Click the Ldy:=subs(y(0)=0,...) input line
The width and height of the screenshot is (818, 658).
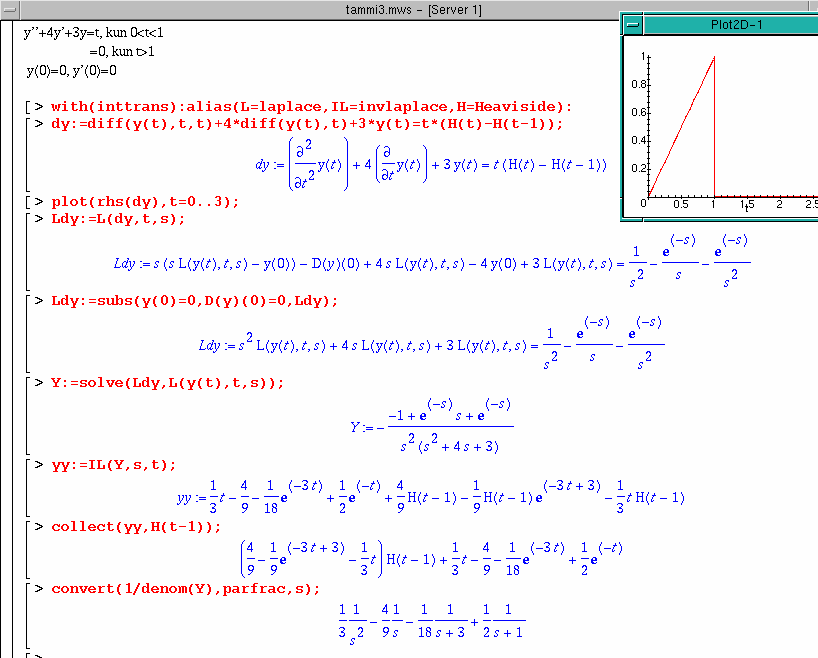[194, 301]
